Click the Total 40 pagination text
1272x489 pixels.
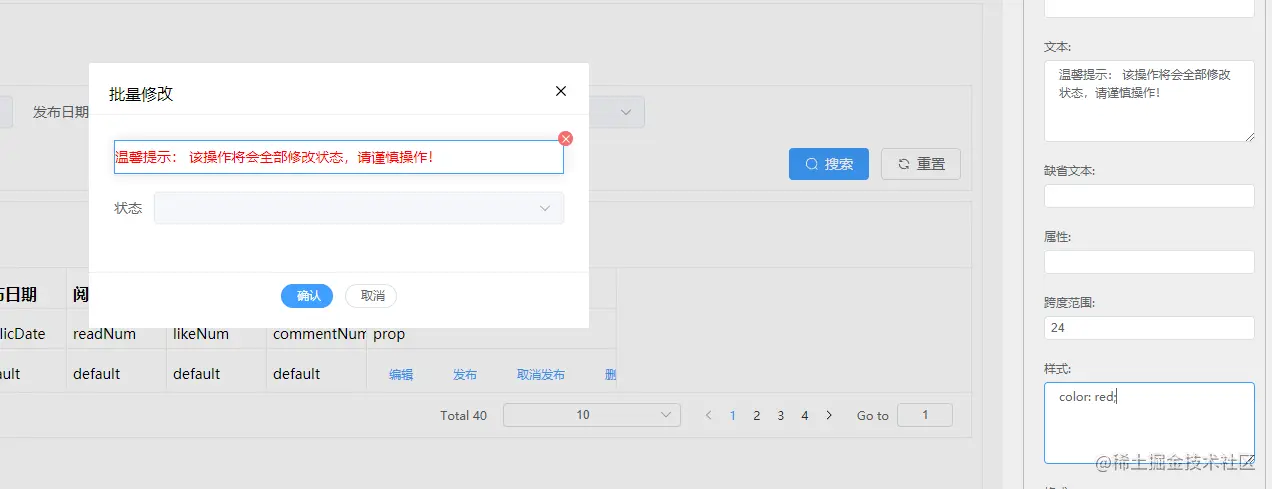(463, 415)
